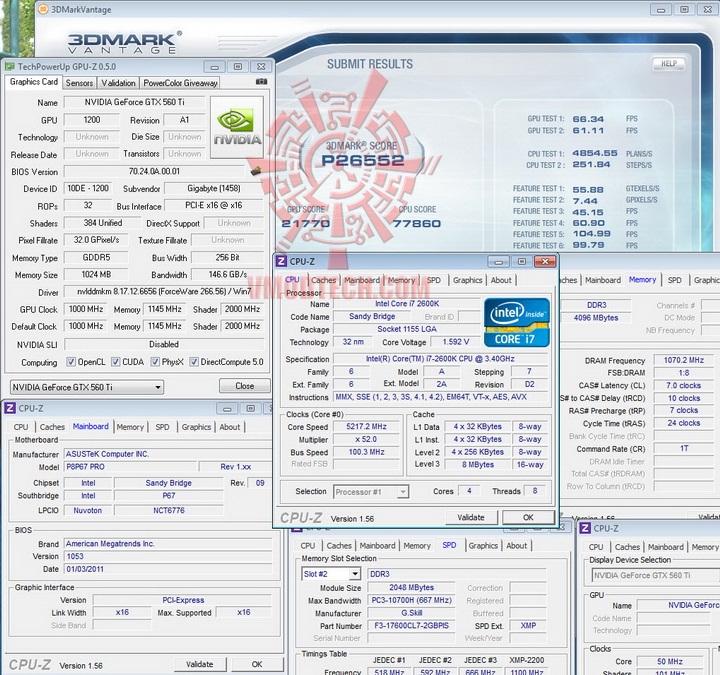
Task: Open the GPU-Z graphics card selection dropdown
Action: coord(87,387)
